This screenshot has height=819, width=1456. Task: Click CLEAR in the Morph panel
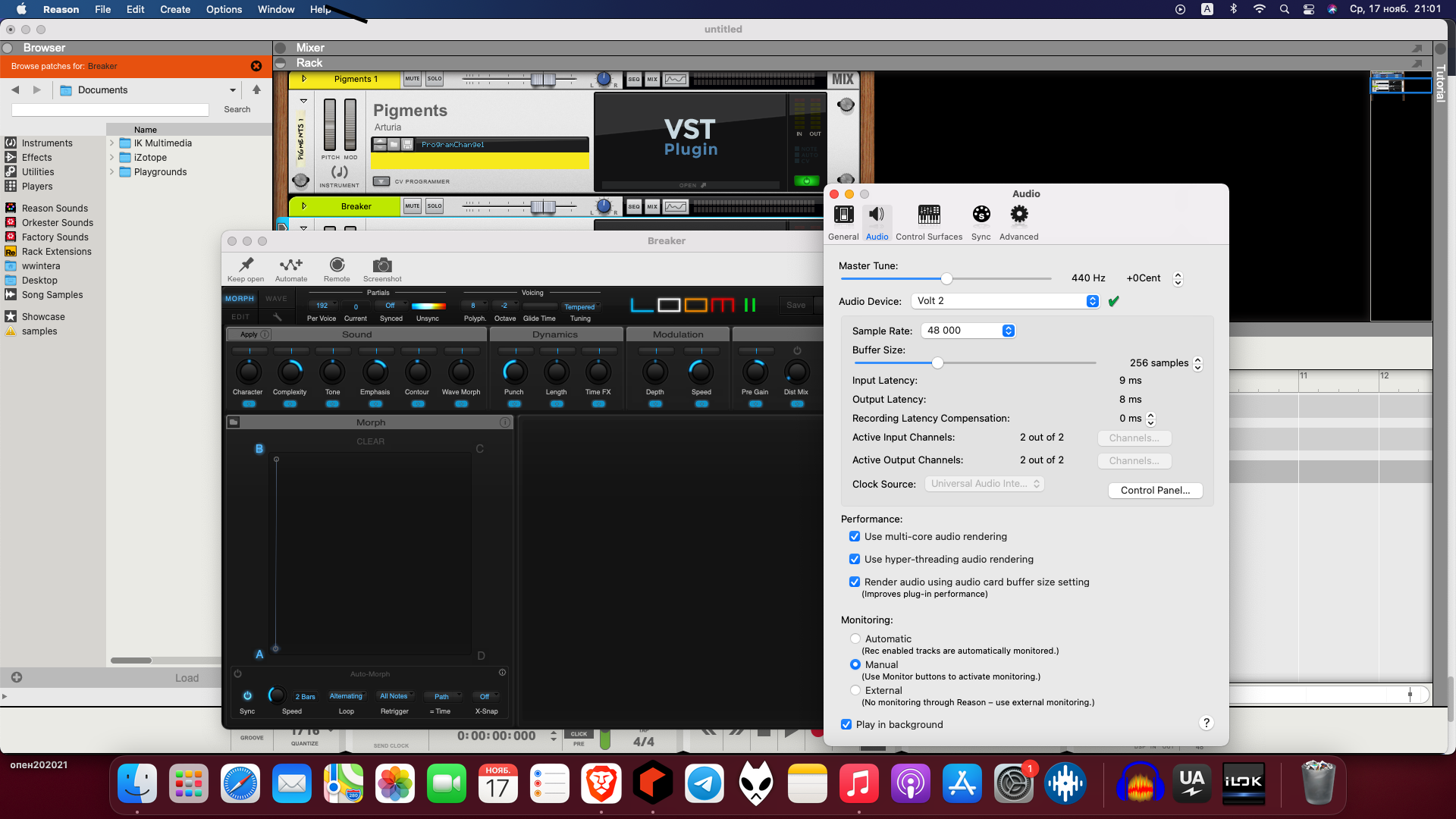point(370,441)
